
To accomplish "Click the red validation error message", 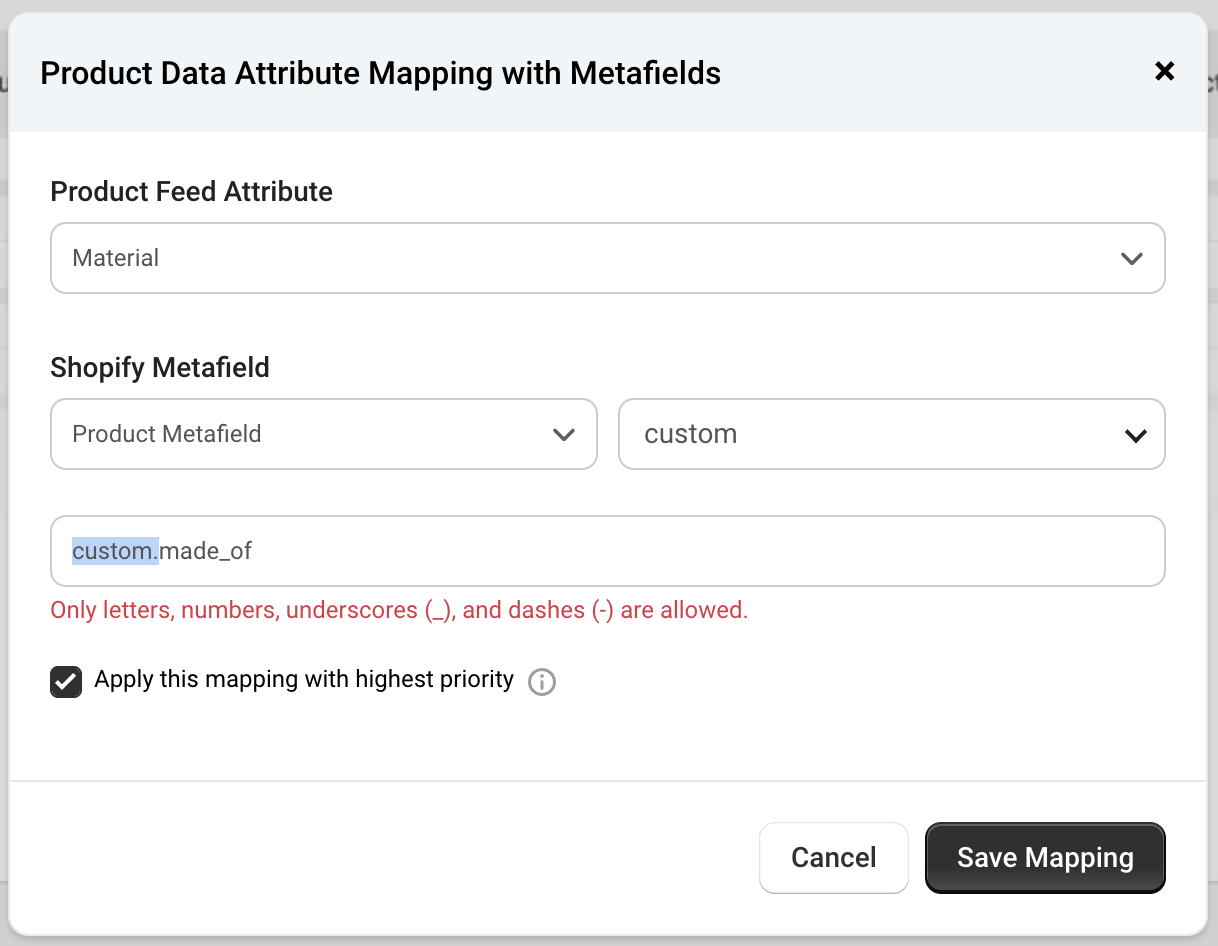I will tap(399, 610).
